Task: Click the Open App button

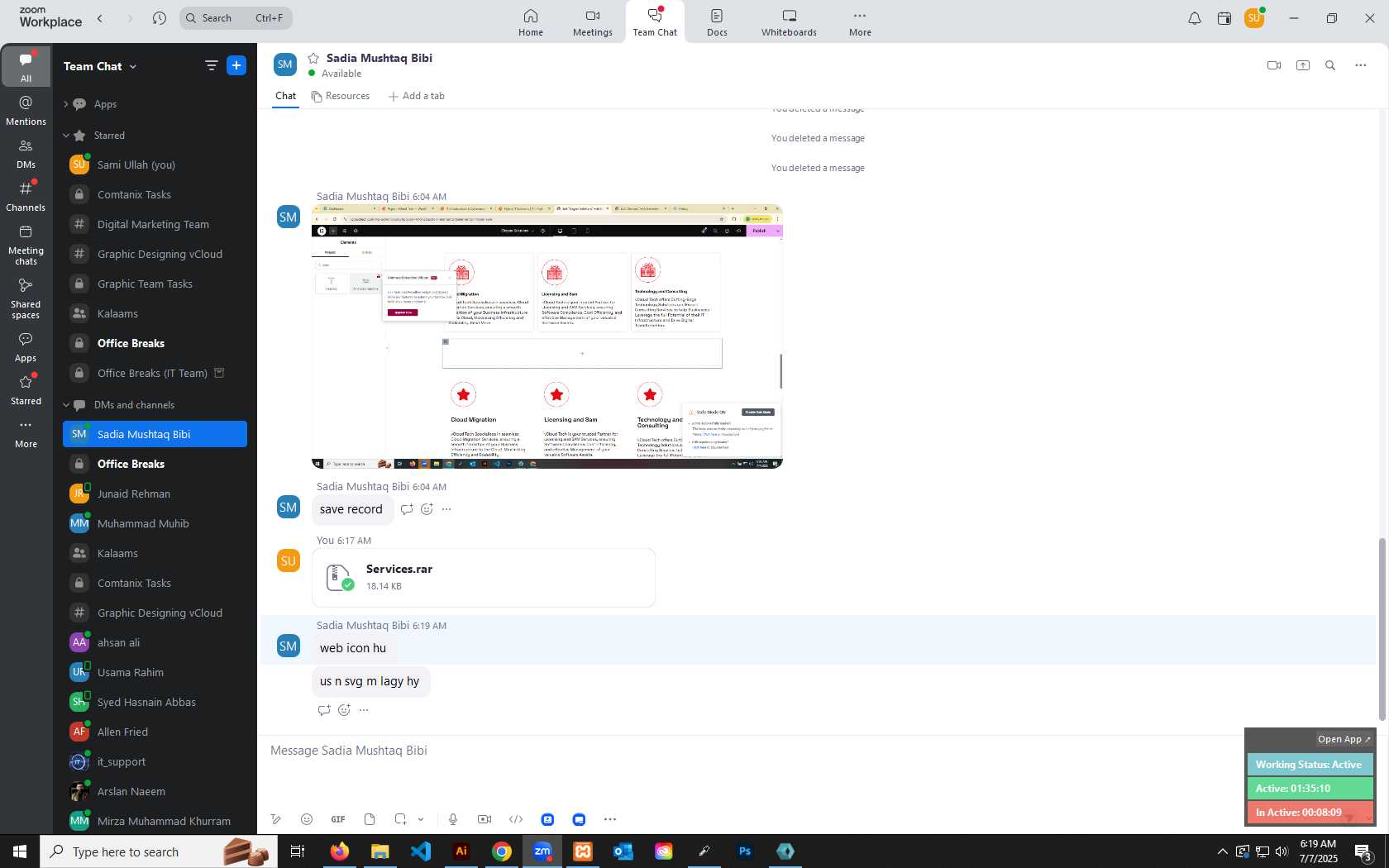Action: click(1344, 739)
